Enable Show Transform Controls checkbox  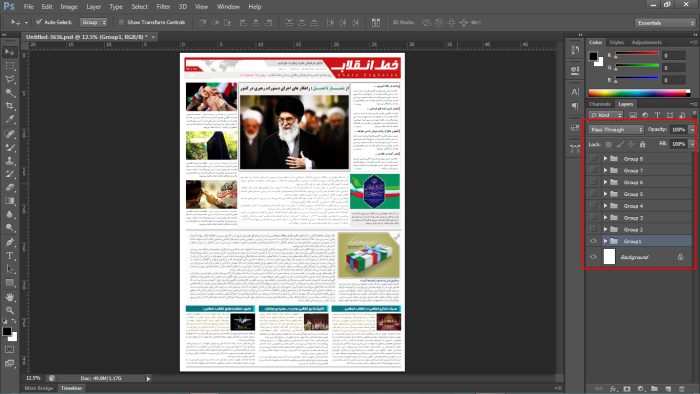121,22
